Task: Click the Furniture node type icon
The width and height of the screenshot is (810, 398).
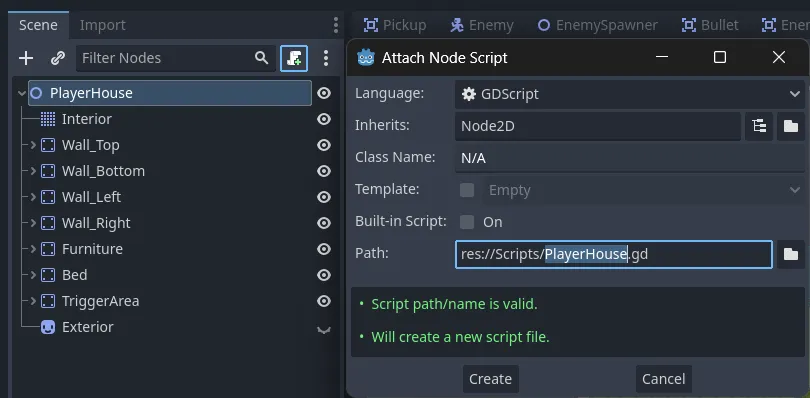Action: point(48,249)
